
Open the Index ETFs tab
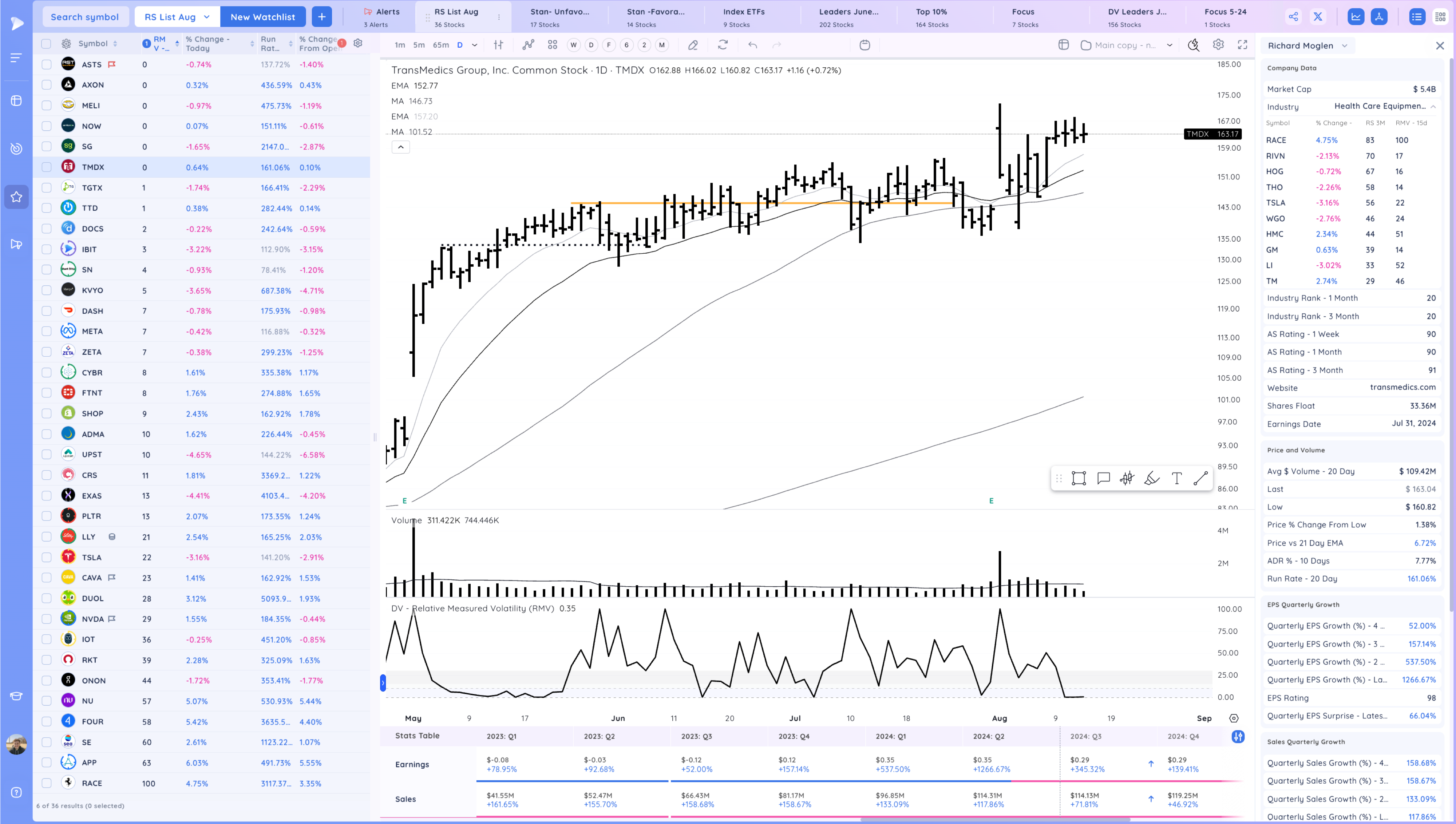coord(744,17)
